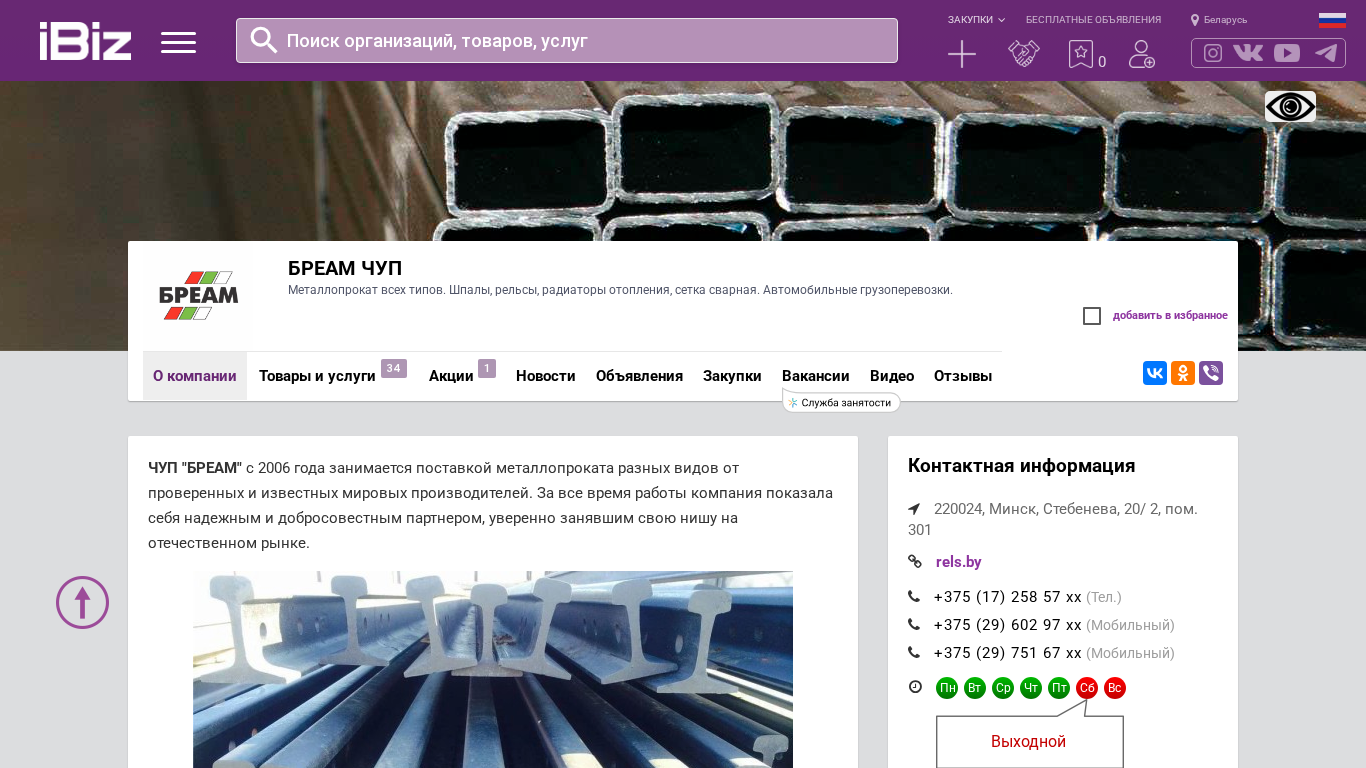
Task: Open the VK page in header
Action: click(x=1248, y=53)
